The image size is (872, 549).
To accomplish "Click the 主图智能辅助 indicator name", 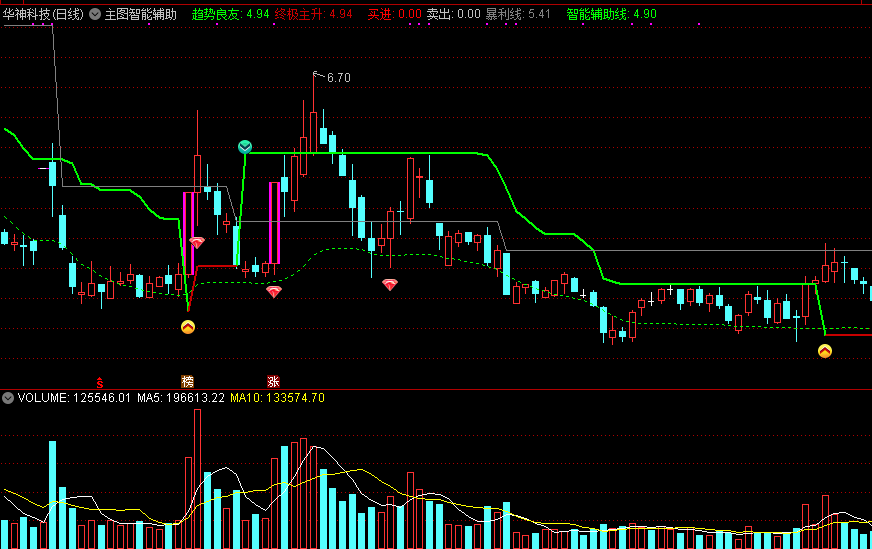I will pos(141,14).
